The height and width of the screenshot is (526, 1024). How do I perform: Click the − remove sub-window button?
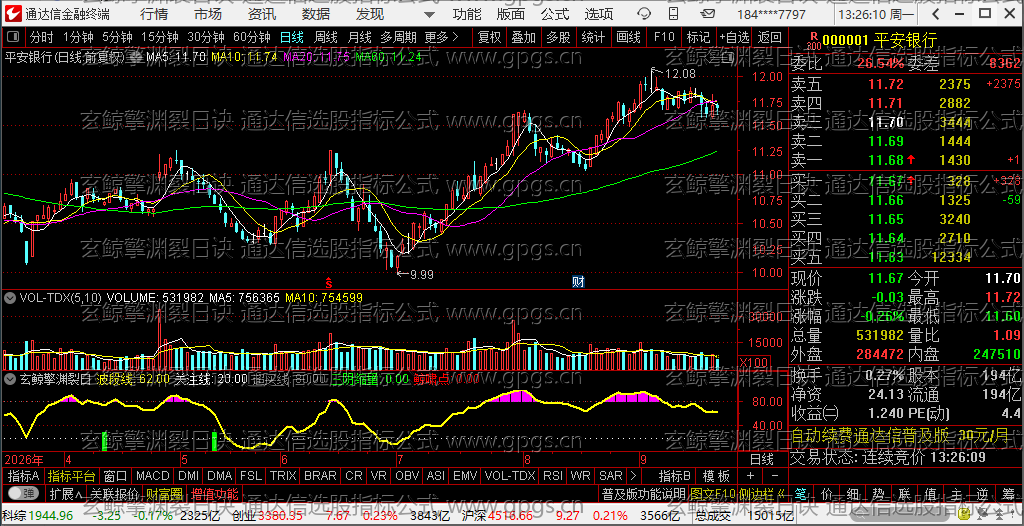tap(775, 476)
